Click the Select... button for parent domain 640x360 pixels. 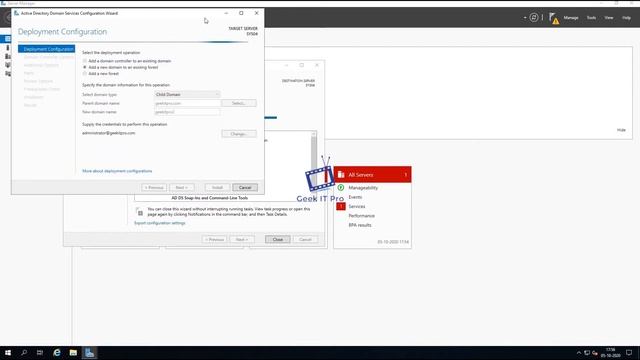(239, 103)
